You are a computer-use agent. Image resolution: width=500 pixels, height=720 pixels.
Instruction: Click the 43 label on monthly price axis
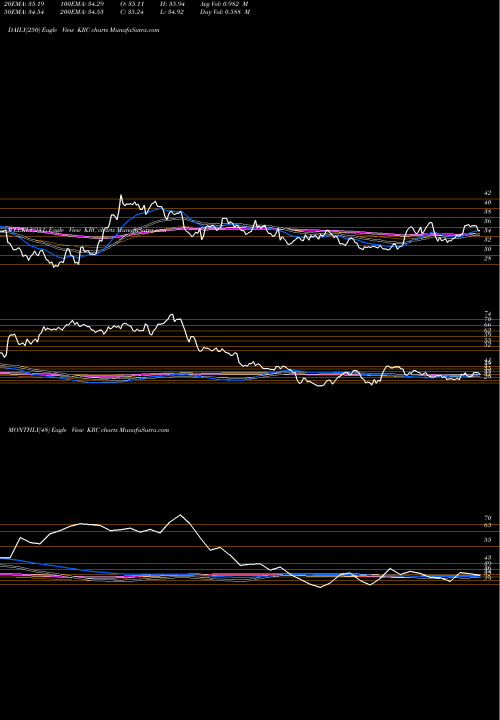488,557
